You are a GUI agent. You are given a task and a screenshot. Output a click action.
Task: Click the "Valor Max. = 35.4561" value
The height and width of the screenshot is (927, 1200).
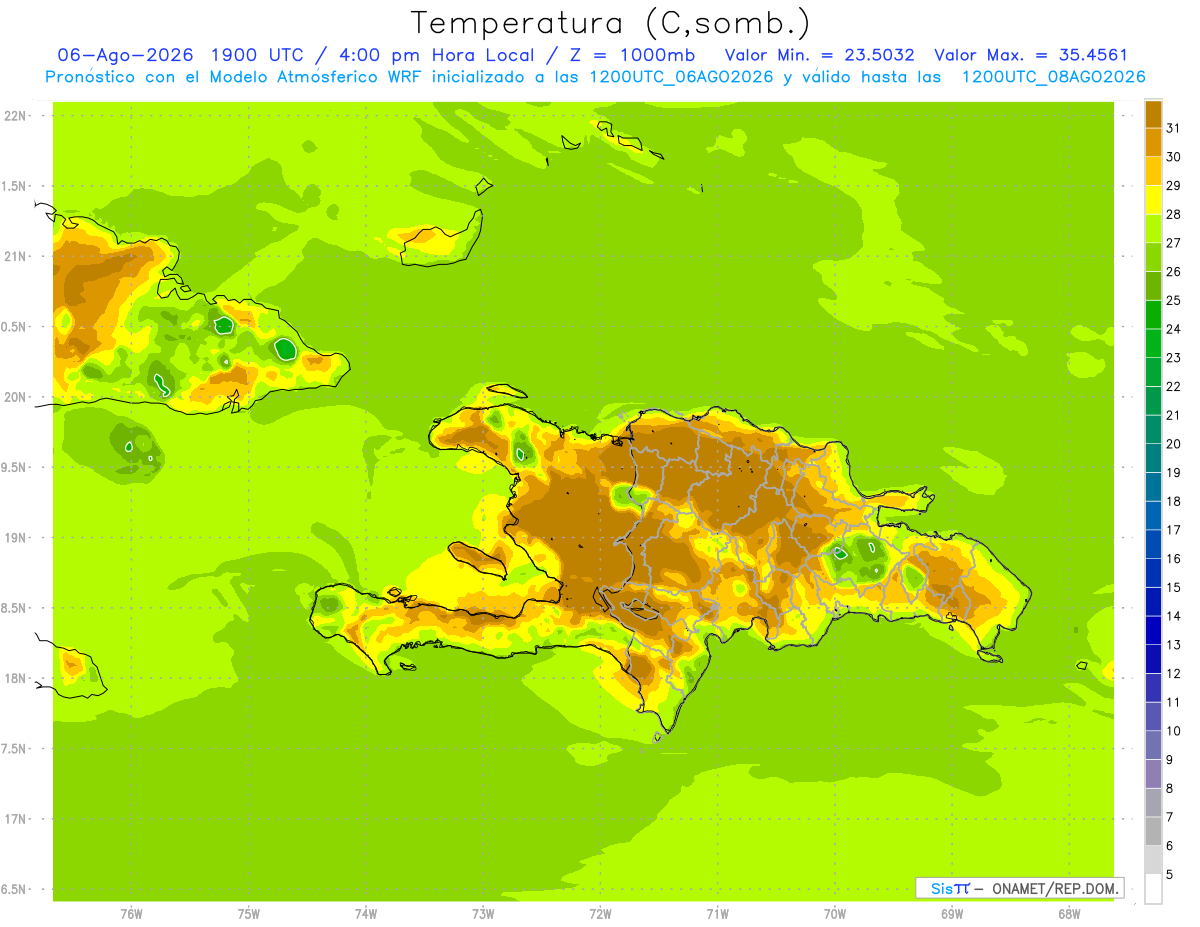(1030, 55)
